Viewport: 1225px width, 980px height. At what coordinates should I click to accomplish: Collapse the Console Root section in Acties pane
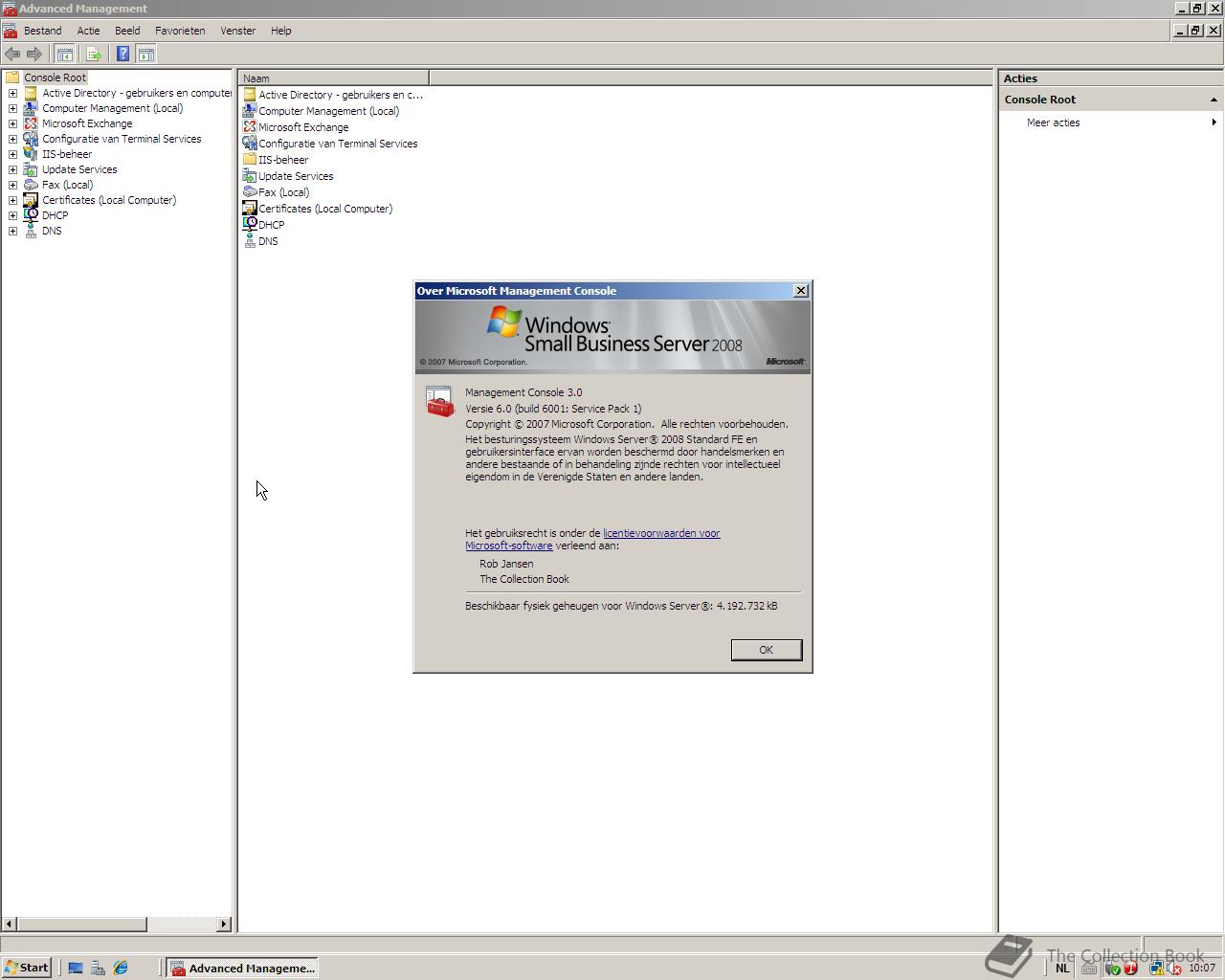tap(1214, 100)
